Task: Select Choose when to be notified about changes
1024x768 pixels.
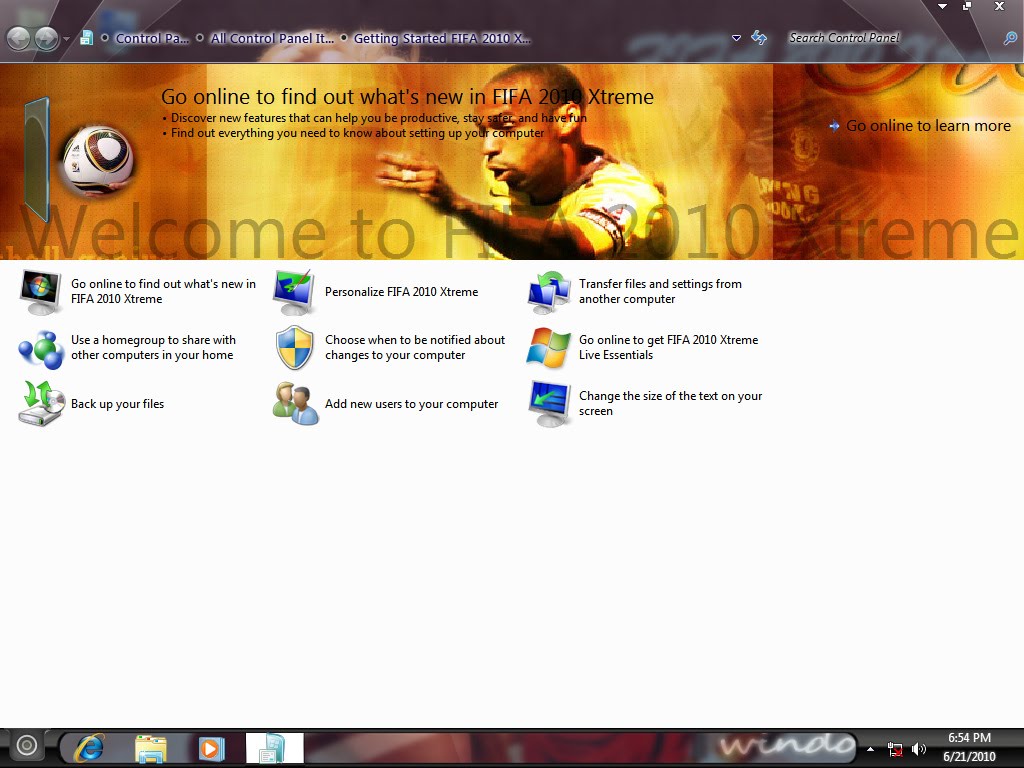Action: (415, 347)
